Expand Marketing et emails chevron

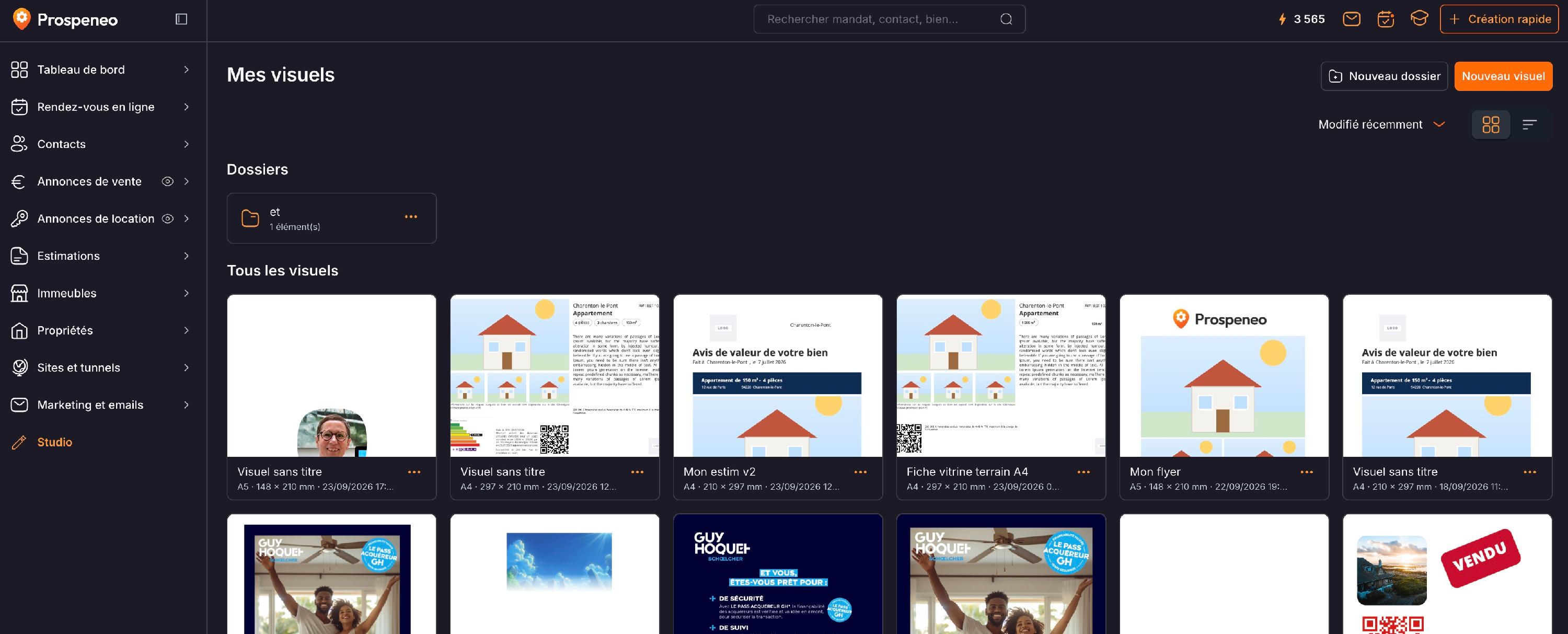click(x=186, y=405)
